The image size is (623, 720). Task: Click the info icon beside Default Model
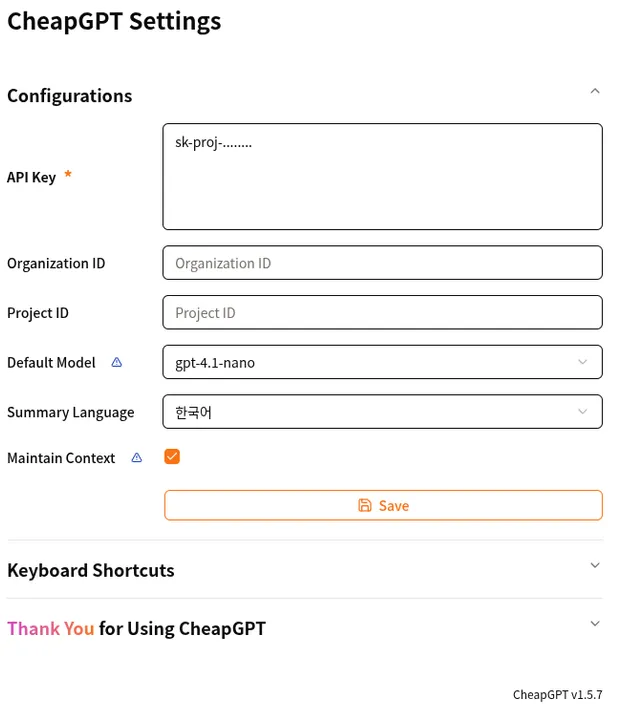(116, 363)
